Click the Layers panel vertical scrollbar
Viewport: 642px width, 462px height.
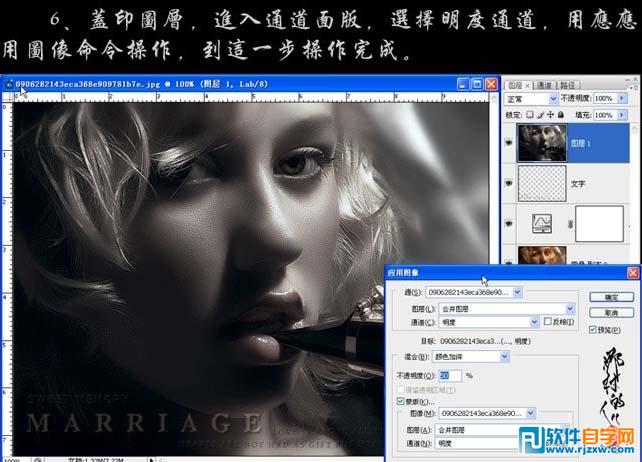pos(635,192)
